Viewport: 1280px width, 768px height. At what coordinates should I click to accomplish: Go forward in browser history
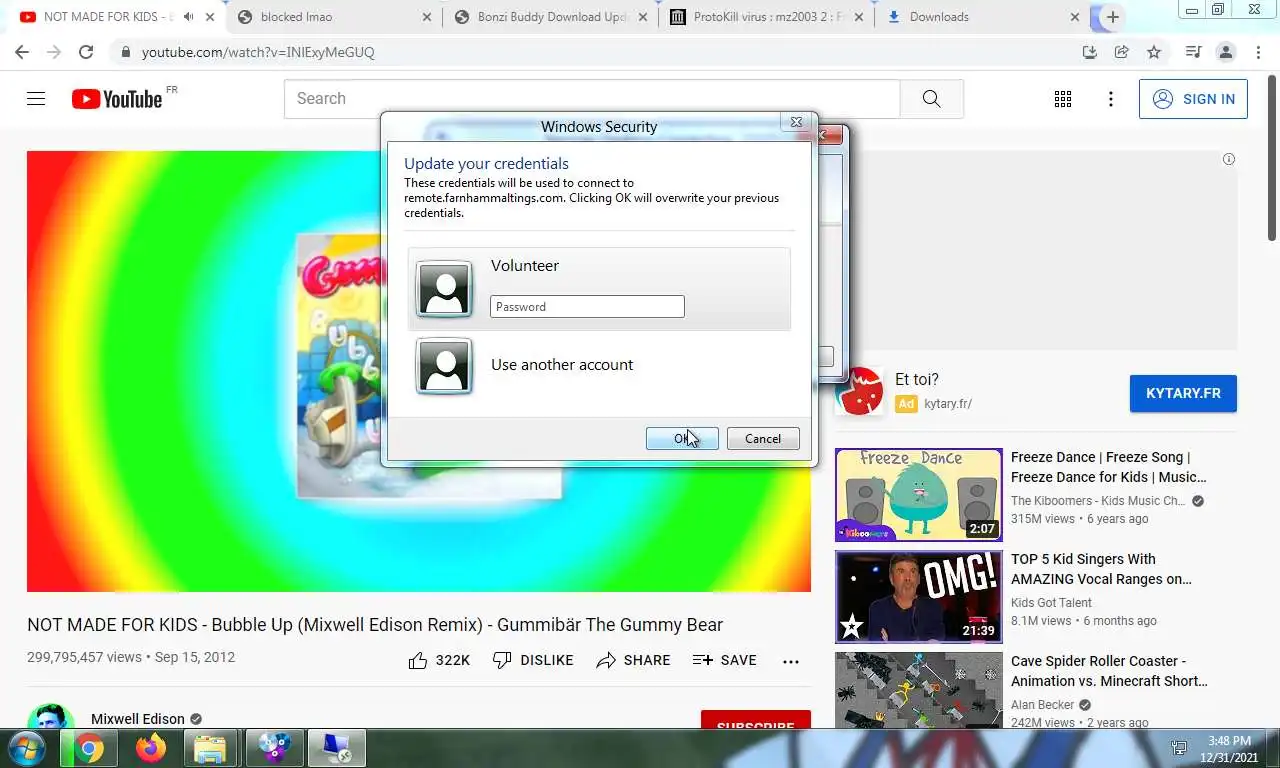click(54, 52)
